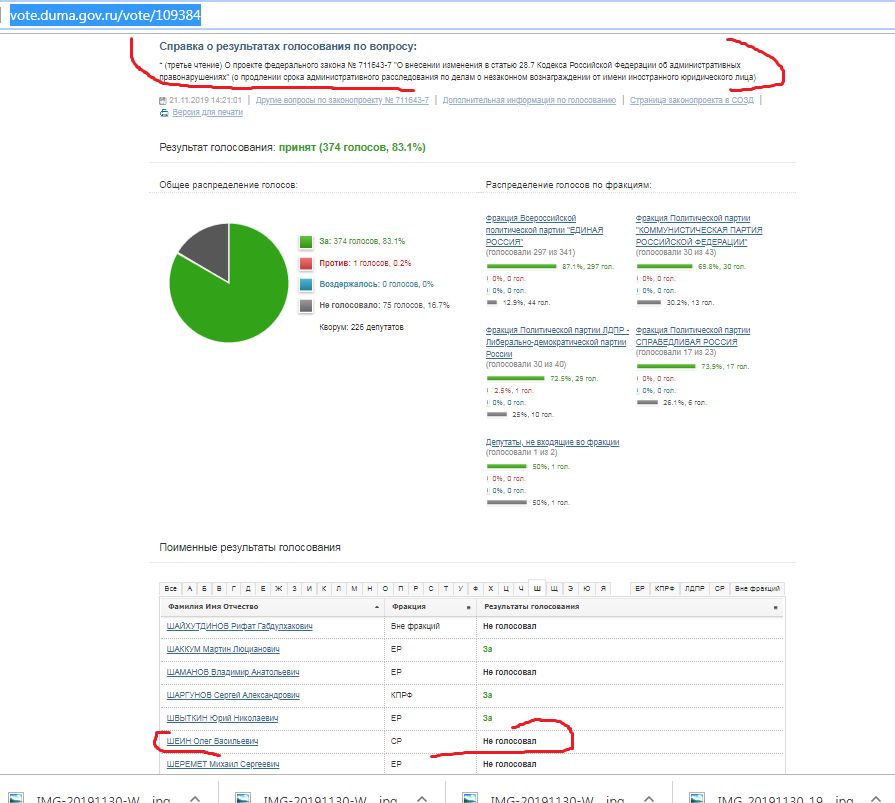This screenshot has height=803, width=895.
Task: Click the browser address bar URL
Action: (92, 15)
